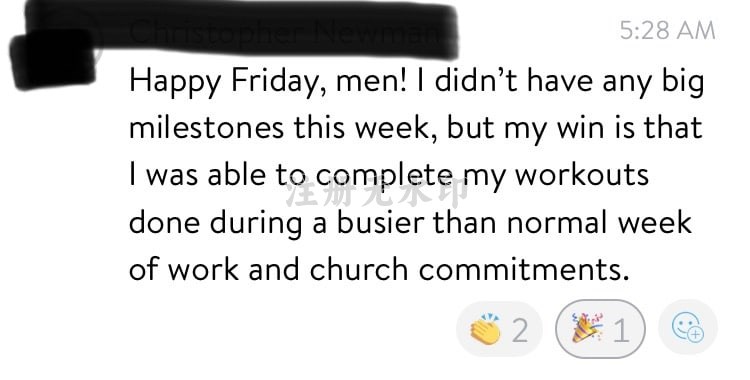Image resolution: width=750 pixels, height=380 pixels.
Task: Click the word 'milestones' in the message
Action: coord(207,128)
